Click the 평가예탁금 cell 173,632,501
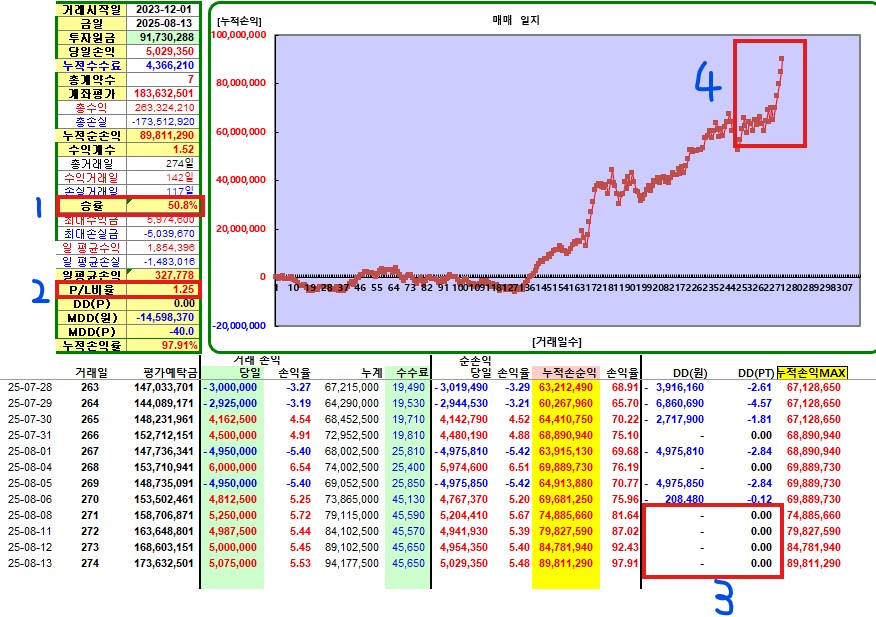The height and width of the screenshot is (617, 876). click(164, 563)
